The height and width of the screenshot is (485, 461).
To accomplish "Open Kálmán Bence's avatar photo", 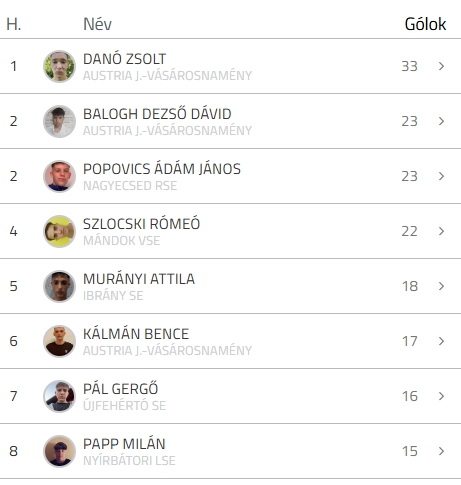I will click(59, 341).
